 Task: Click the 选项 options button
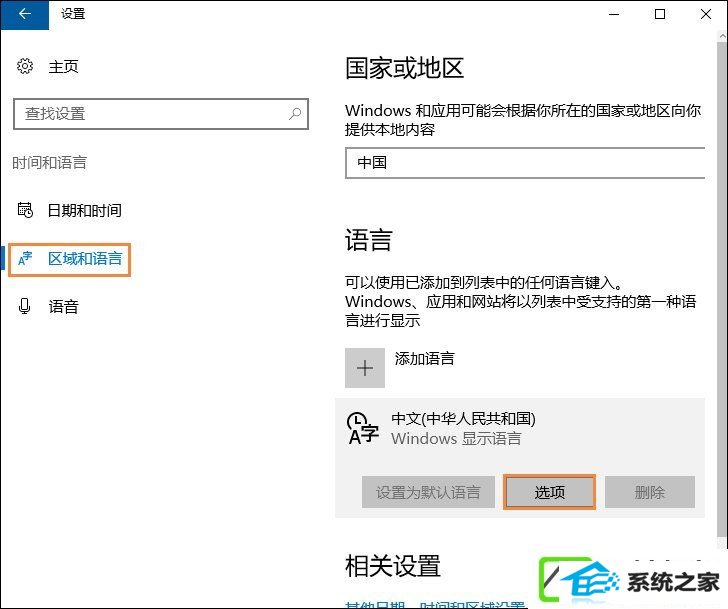tap(549, 492)
